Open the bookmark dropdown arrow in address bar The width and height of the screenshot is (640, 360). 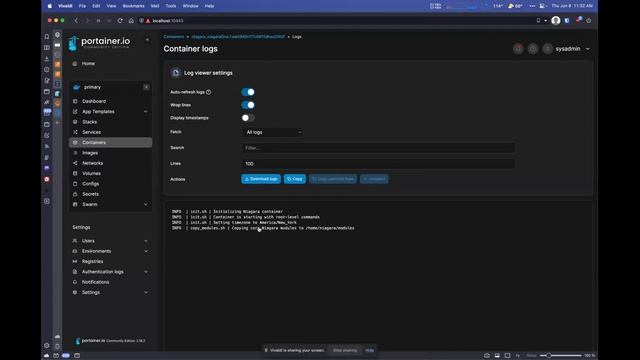point(546,20)
